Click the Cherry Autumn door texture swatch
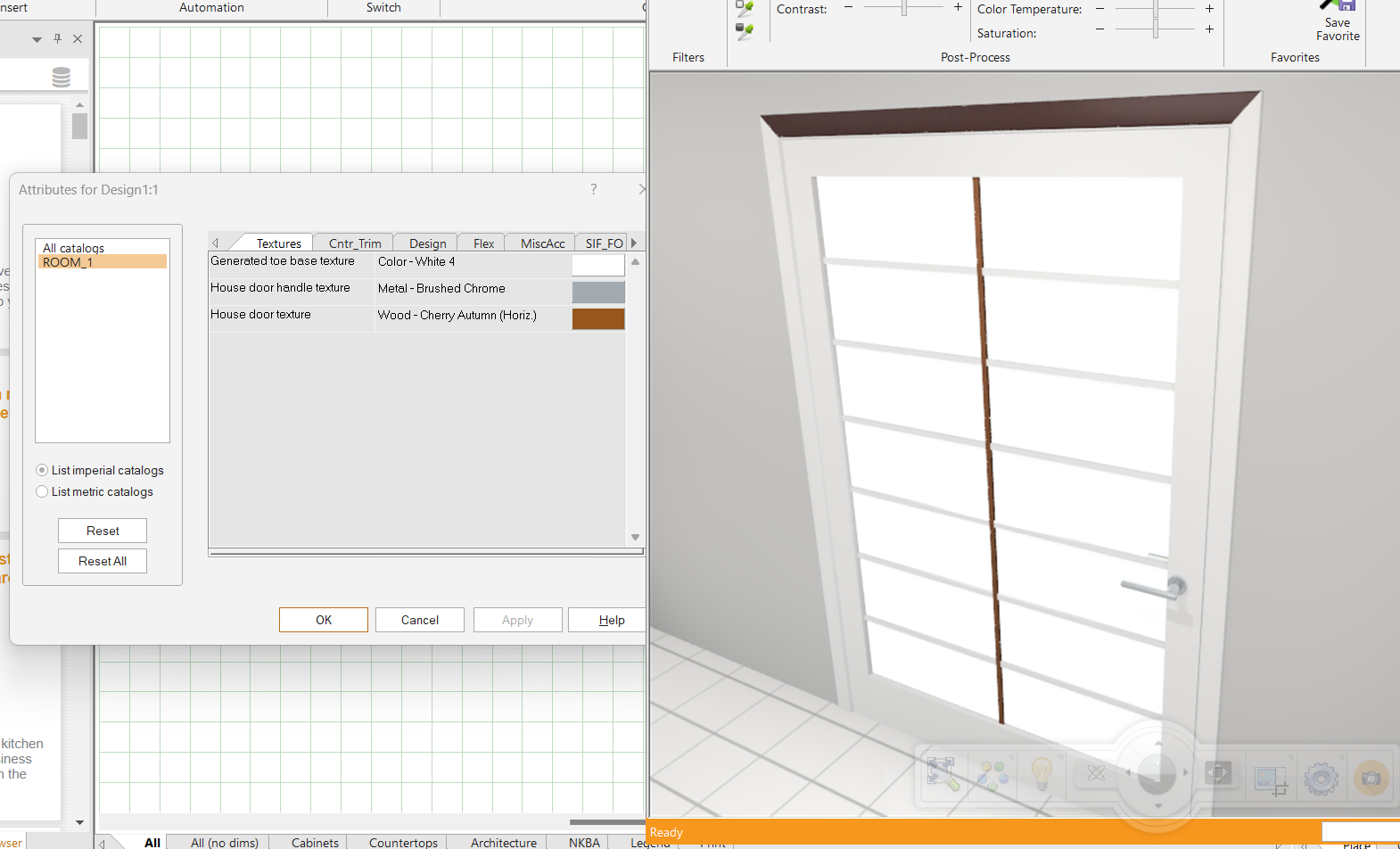 click(597, 318)
